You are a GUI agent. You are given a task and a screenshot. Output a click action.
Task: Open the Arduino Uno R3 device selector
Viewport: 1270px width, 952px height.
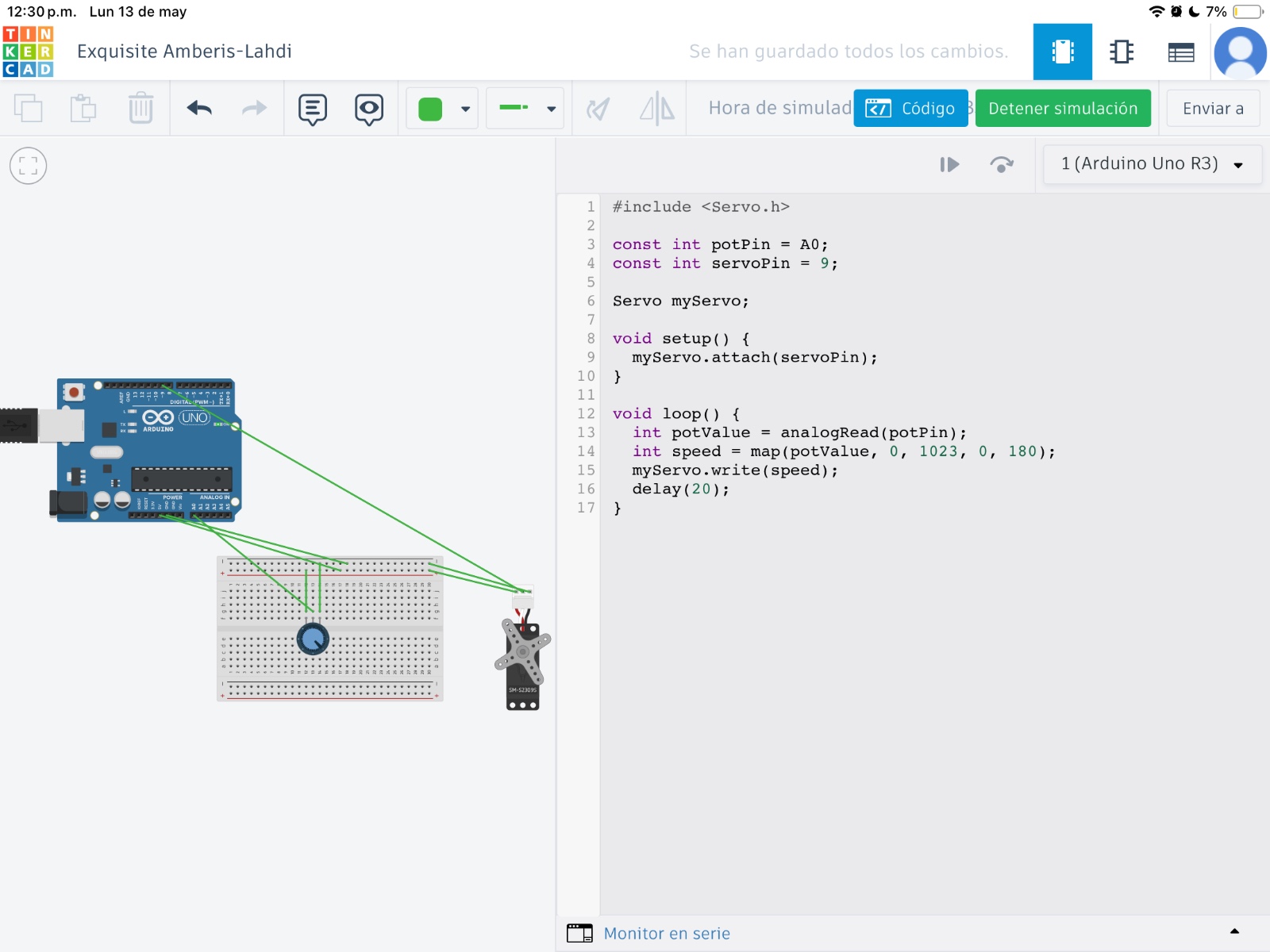pyautogui.click(x=1152, y=164)
